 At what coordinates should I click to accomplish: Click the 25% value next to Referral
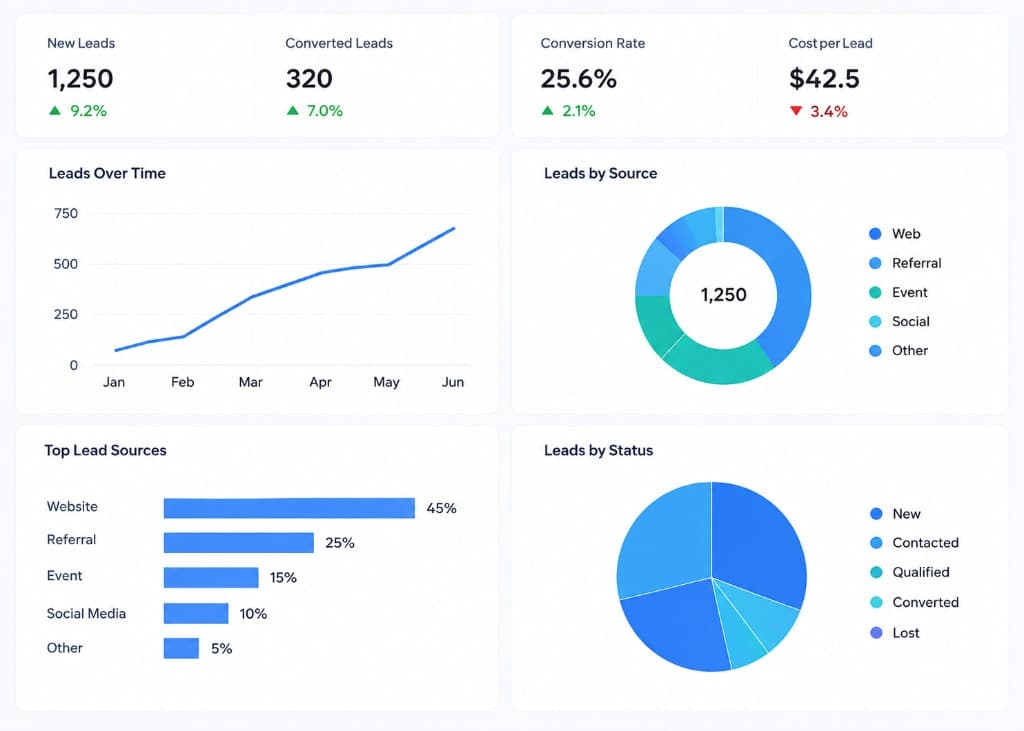[x=340, y=543]
